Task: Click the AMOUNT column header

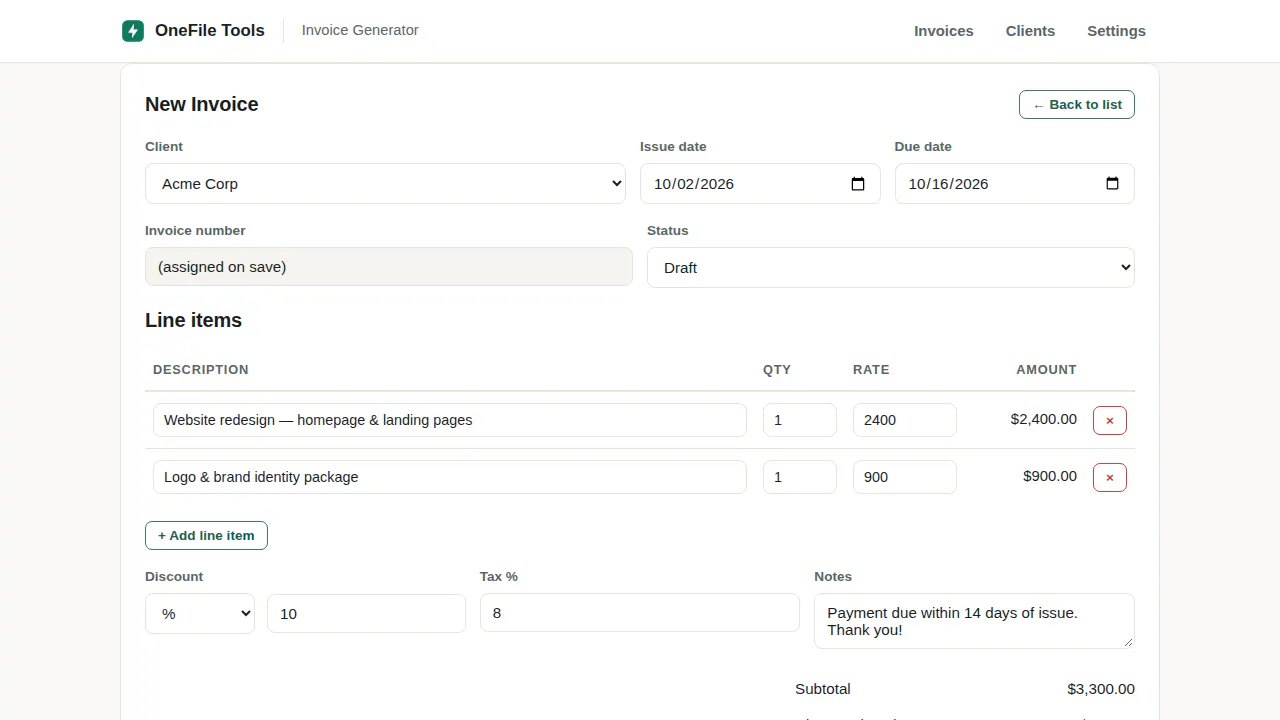Action: coord(1046,370)
